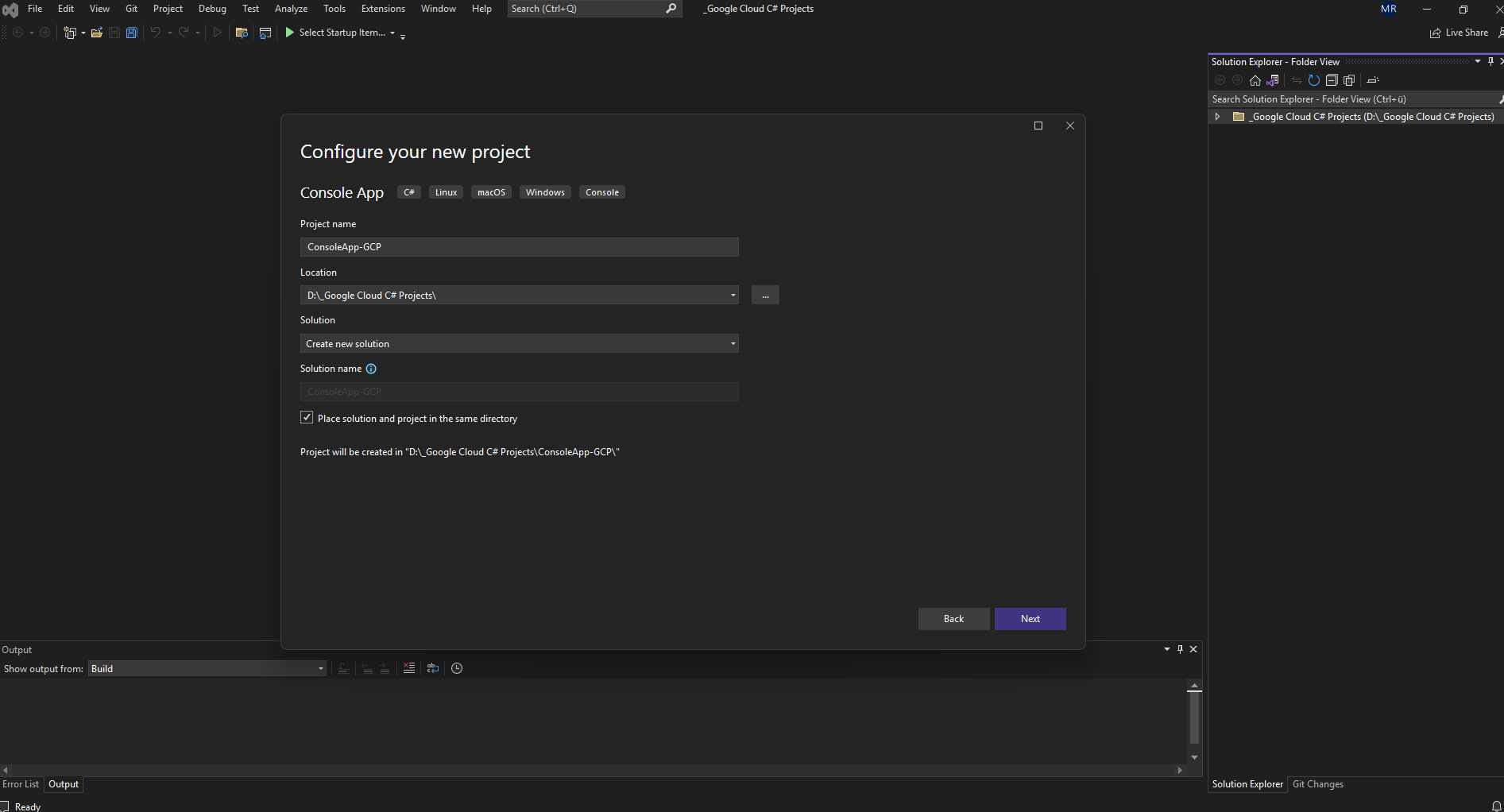This screenshot has height=812, width=1504.
Task: Click Clear All icon in Output panel
Action: coord(409,668)
